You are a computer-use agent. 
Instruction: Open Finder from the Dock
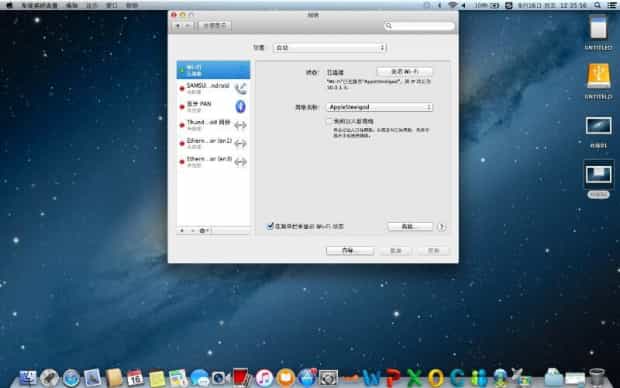point(28,378)
